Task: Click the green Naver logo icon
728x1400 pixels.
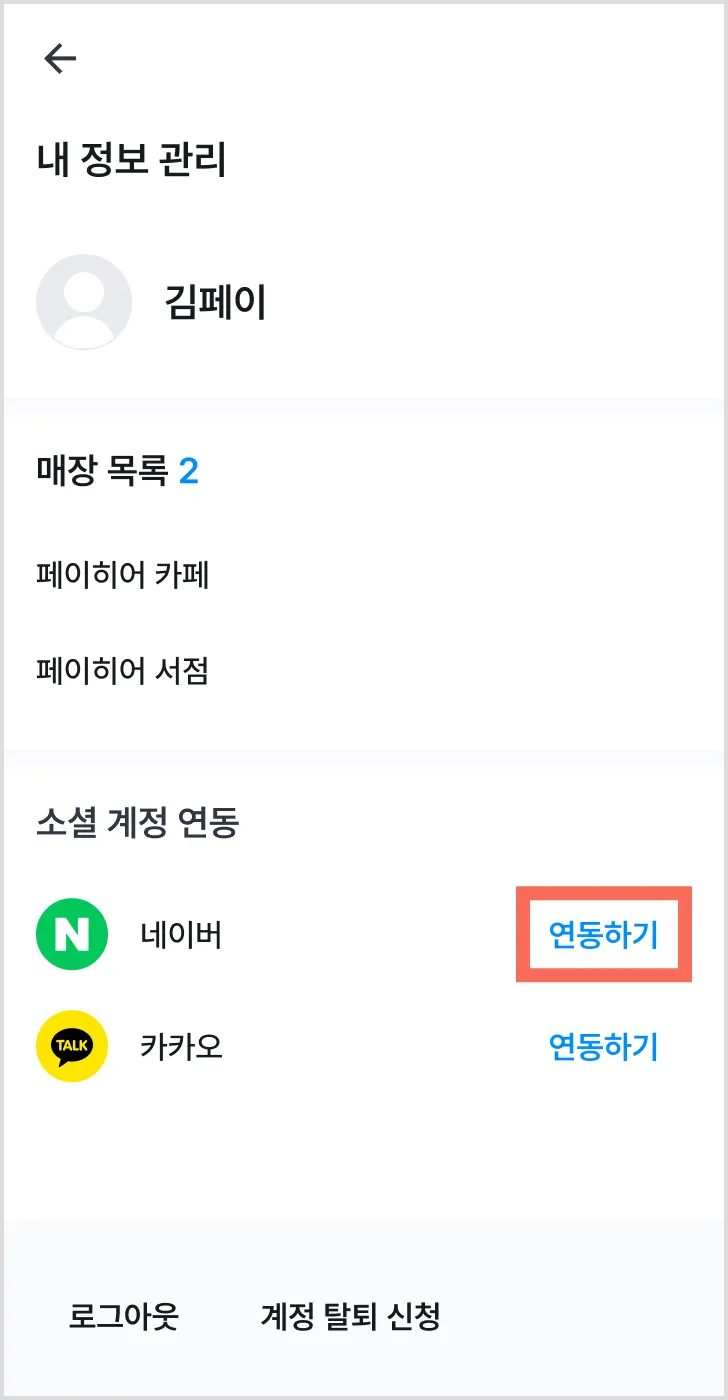Action: click(x=71, y=935)
